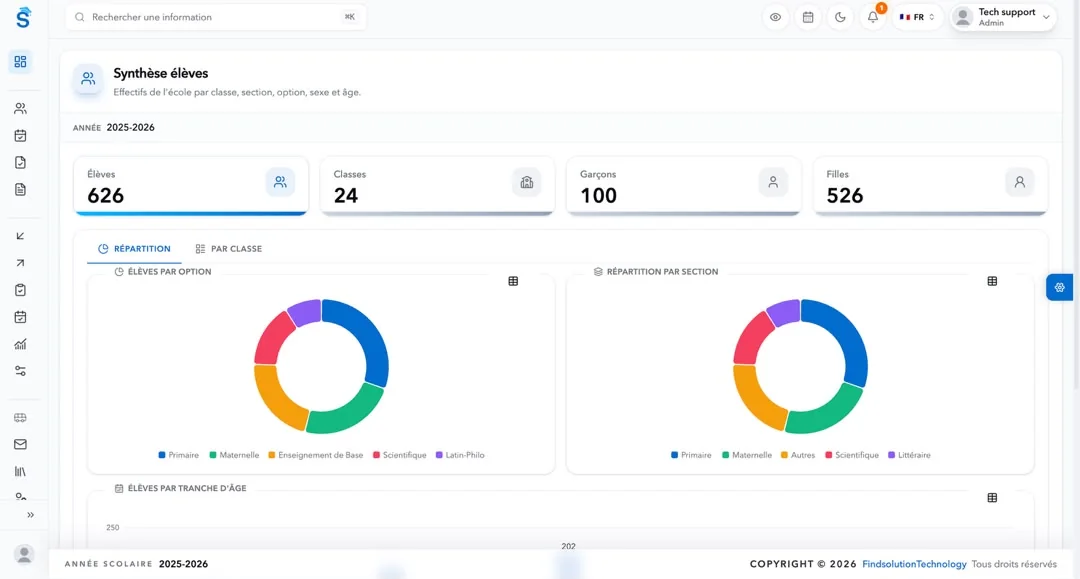The image size is (1080, 579).
Task: Open the dashboard grid icon in the sidebar
Action: tap(20, 62)
